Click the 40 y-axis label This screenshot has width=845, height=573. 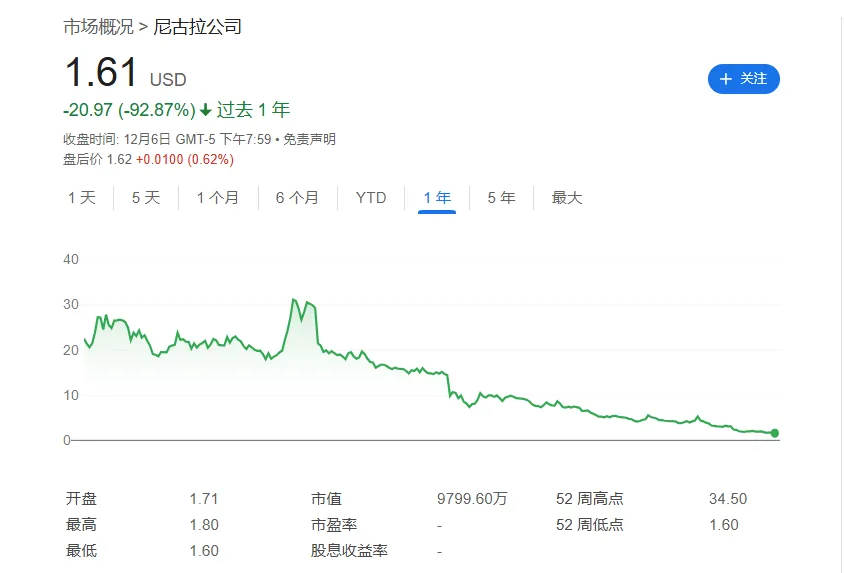click(x=71, y=259)
